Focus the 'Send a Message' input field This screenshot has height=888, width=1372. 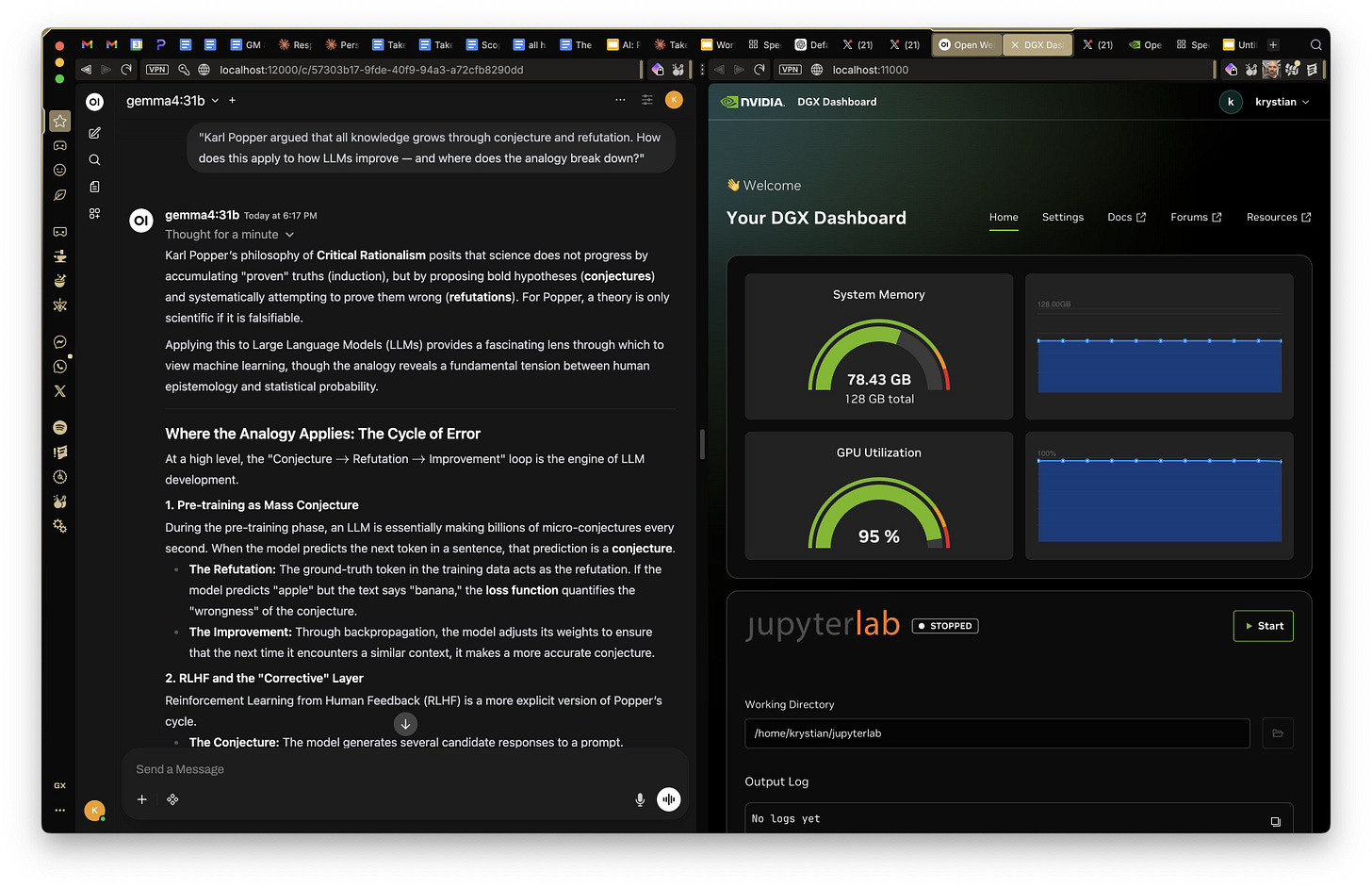(x=405, y=769)
